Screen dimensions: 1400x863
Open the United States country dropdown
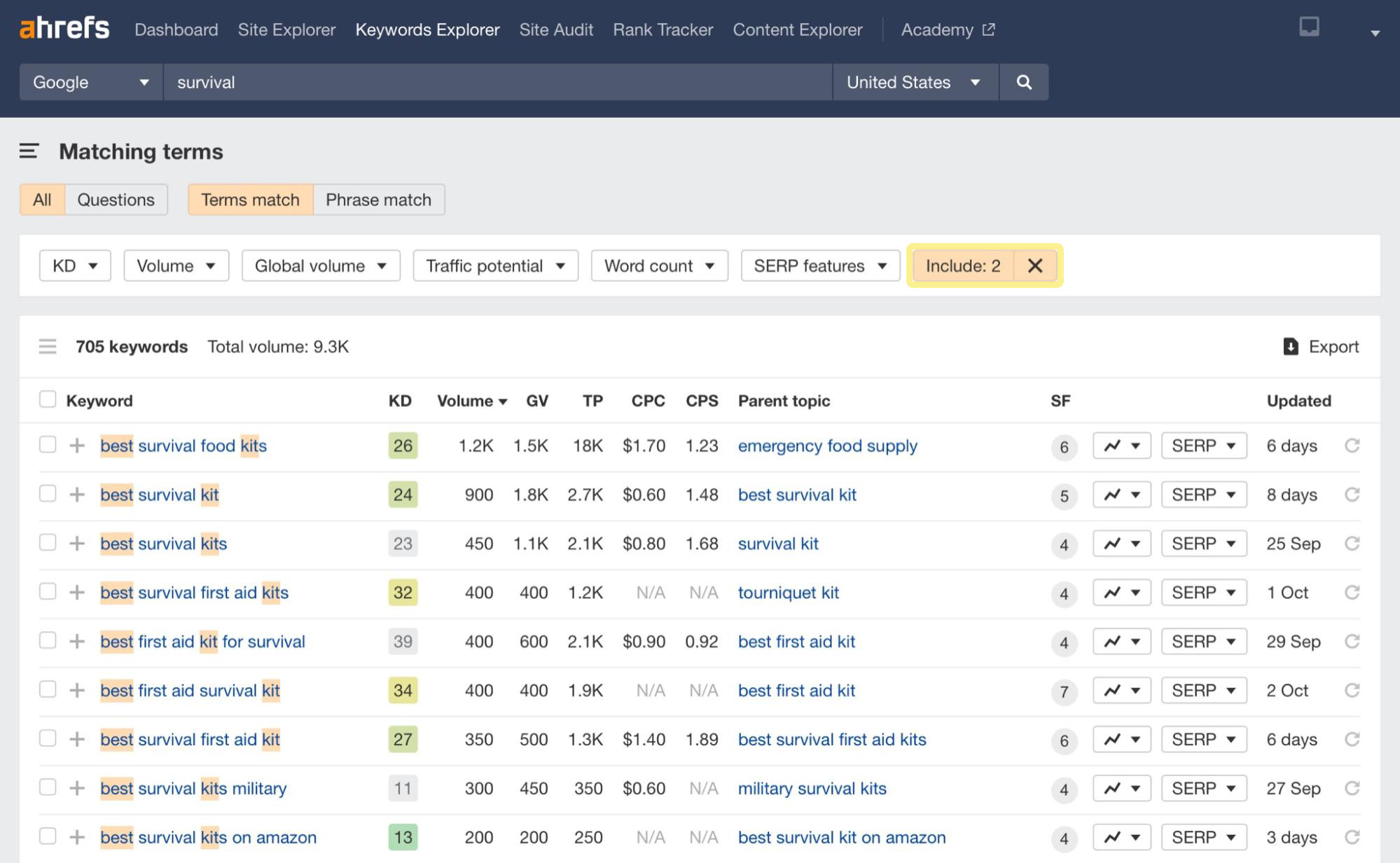913,82
